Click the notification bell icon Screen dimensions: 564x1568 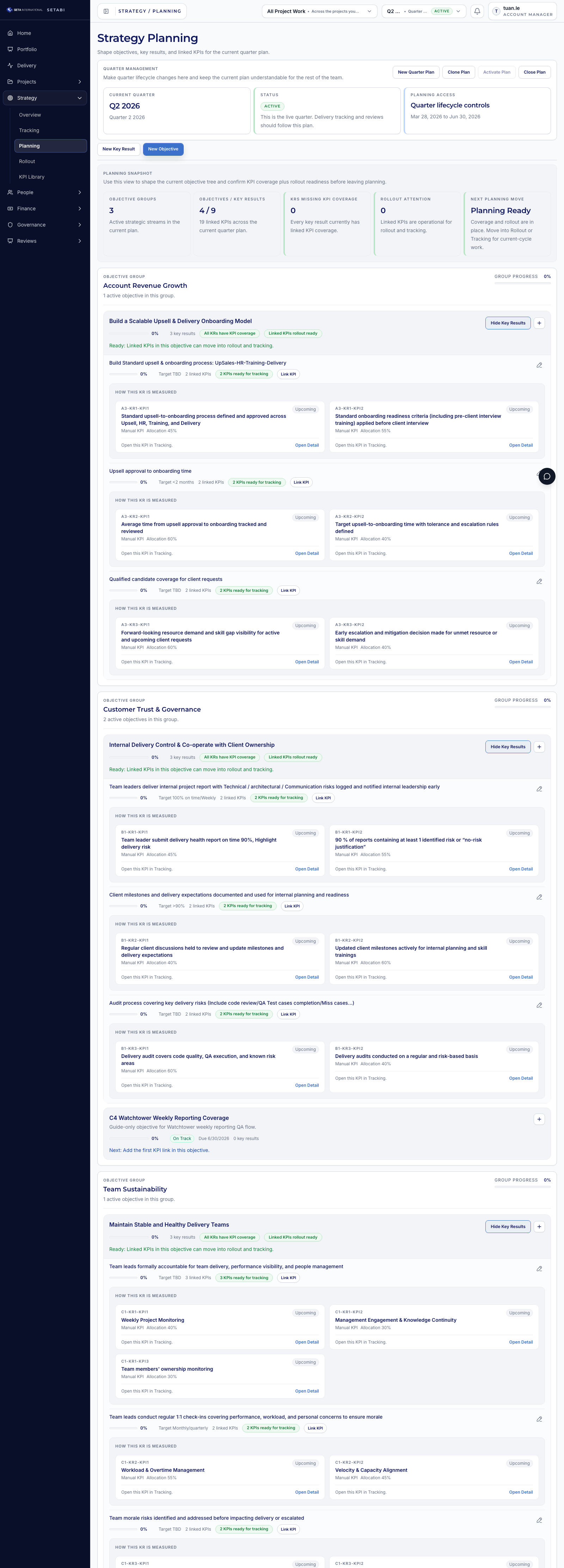(477, 11)
